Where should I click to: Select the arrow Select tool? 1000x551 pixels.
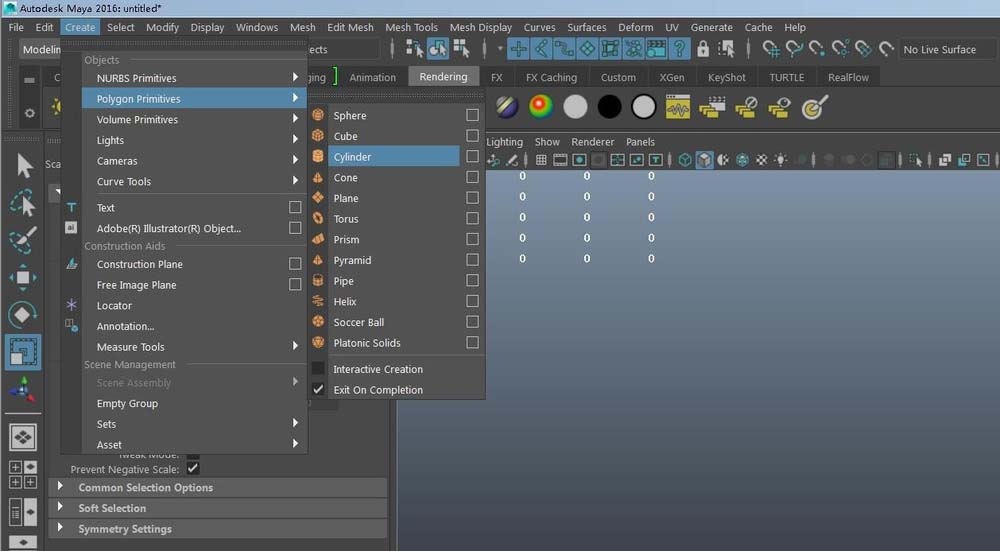23,166
